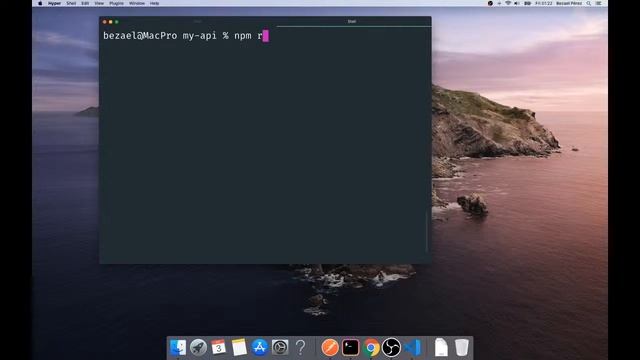The width and height of the screenshot is (640, 360).
Task: Open Visual Studio Code from dock
Action: point(412,347)
